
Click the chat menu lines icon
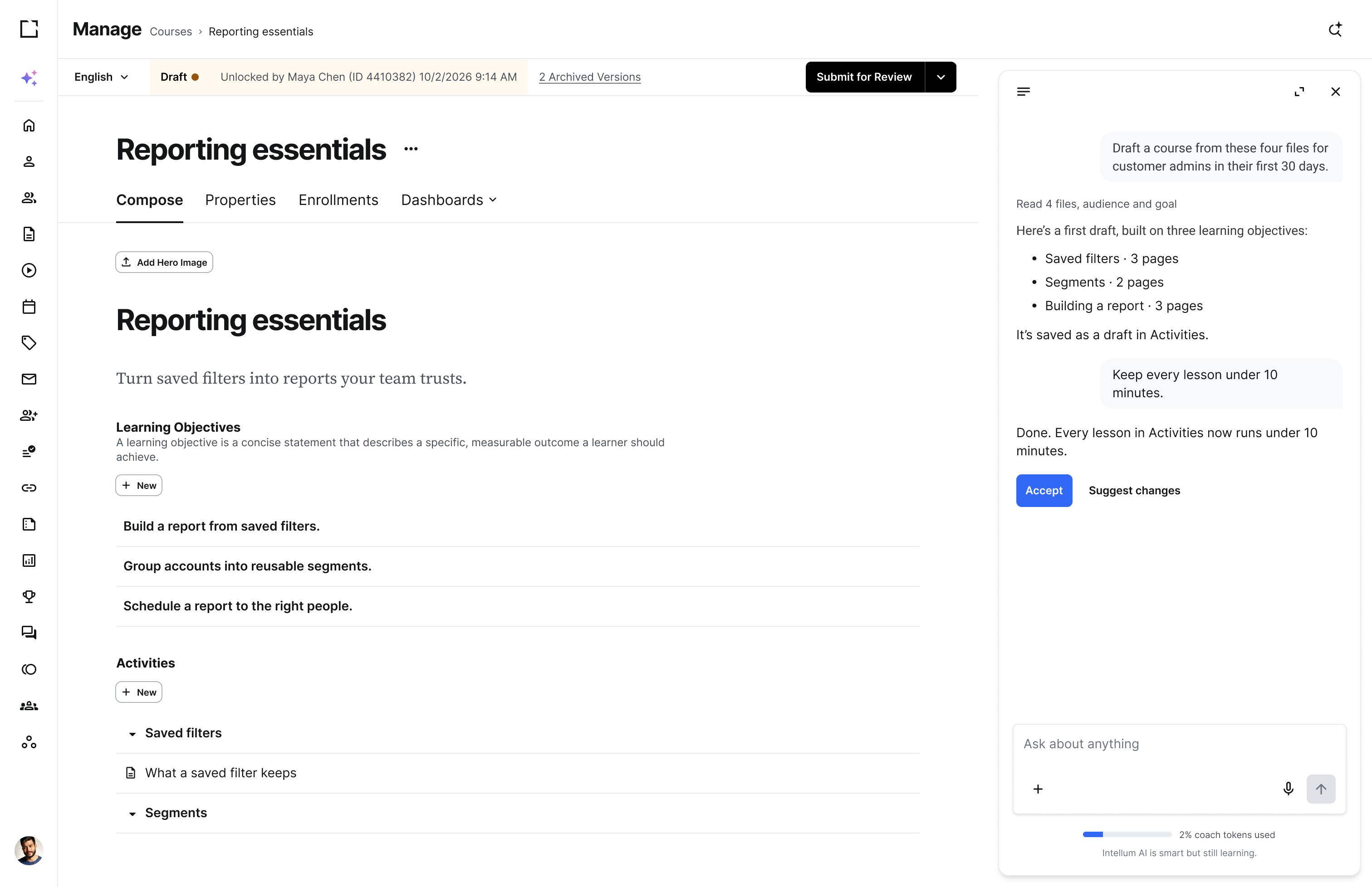(x=1024, y=92)
